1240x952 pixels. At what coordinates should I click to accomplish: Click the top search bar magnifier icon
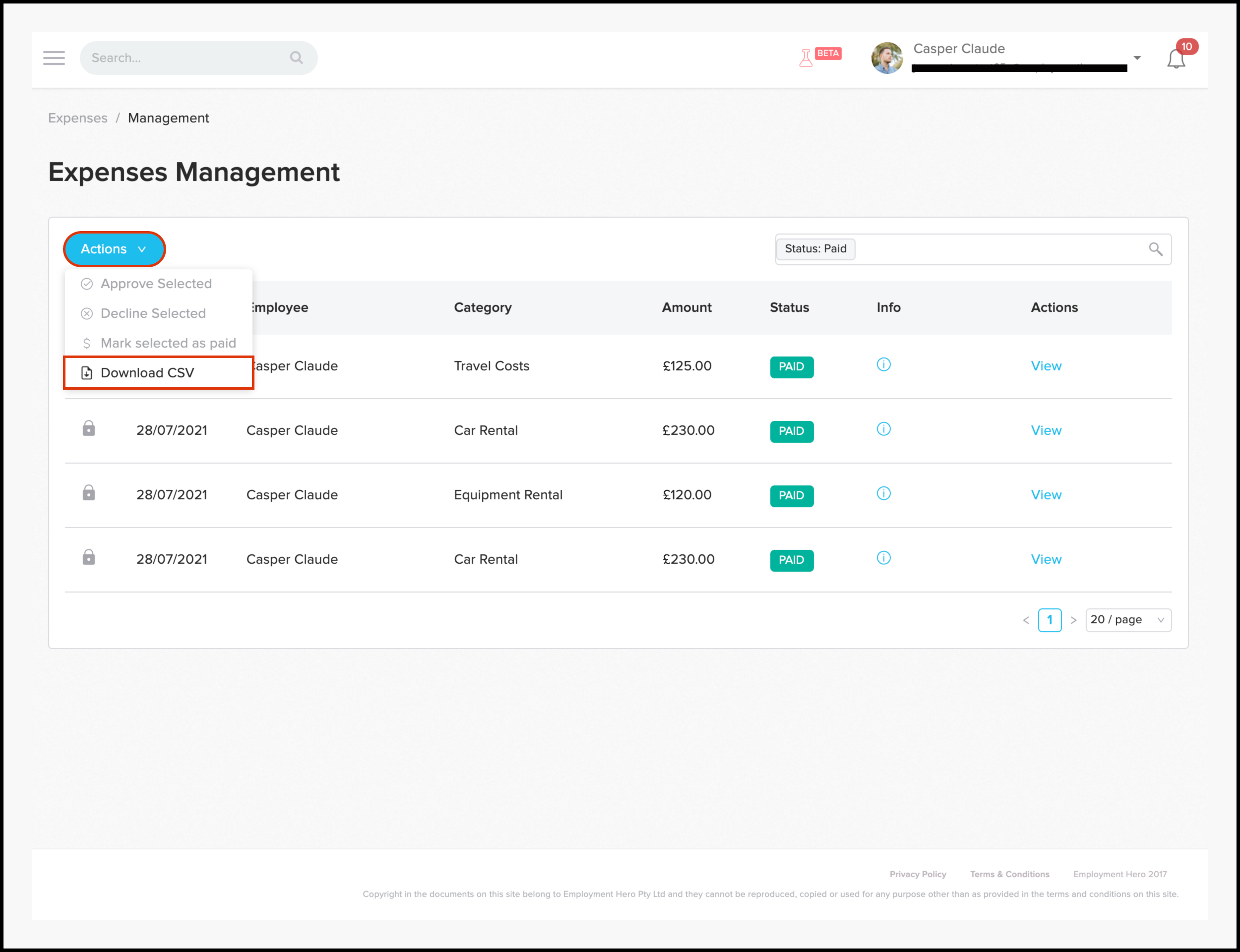click(296, 58)
